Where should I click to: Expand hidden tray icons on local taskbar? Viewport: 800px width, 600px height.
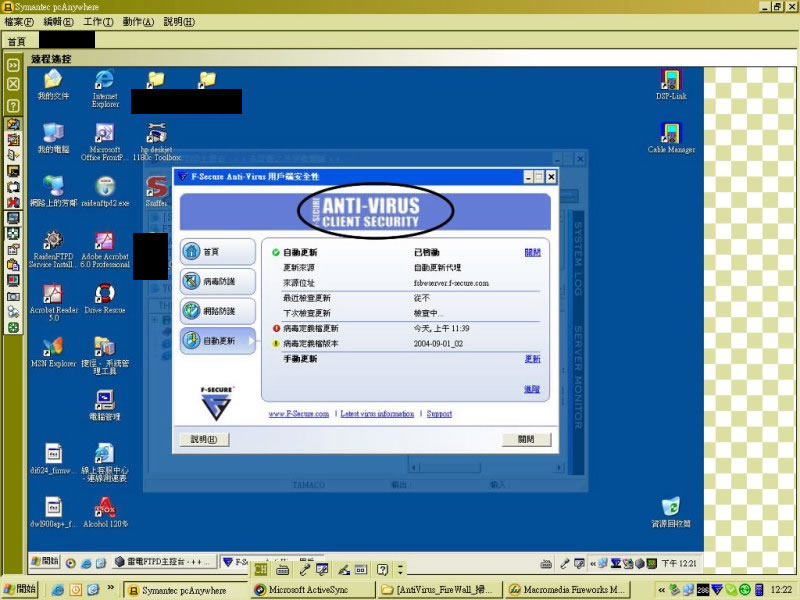point(661,590)
